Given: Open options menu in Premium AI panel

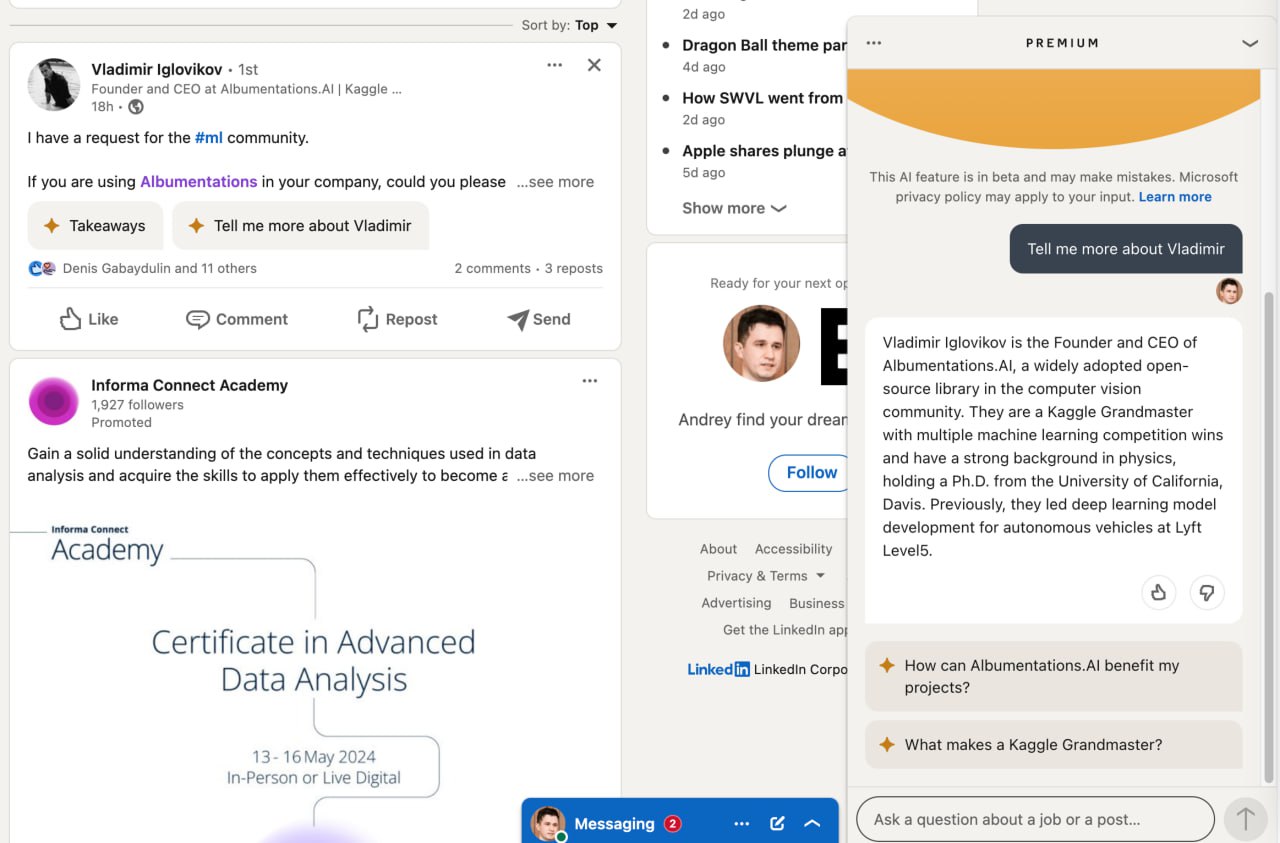Looking at the screenshot, I should point(874,43).
